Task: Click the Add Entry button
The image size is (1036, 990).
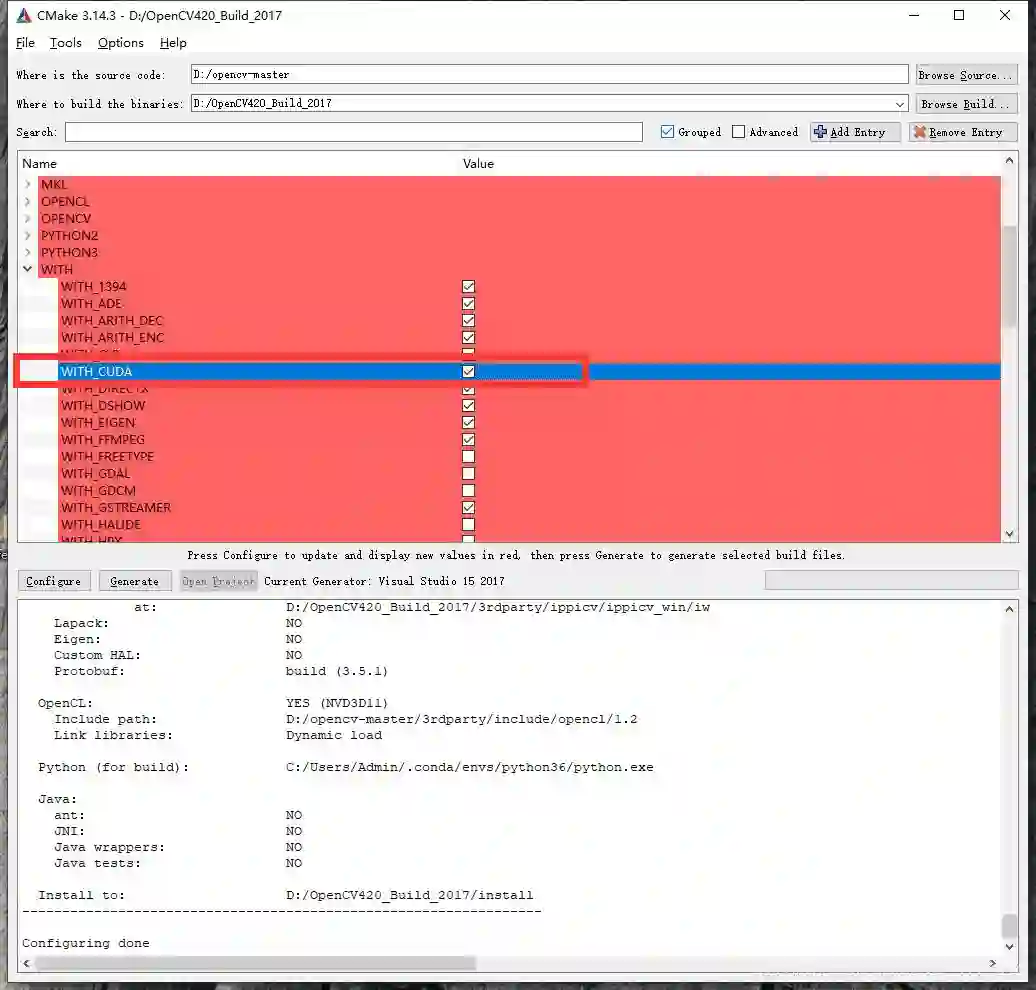Action: [x=855, y=132]
